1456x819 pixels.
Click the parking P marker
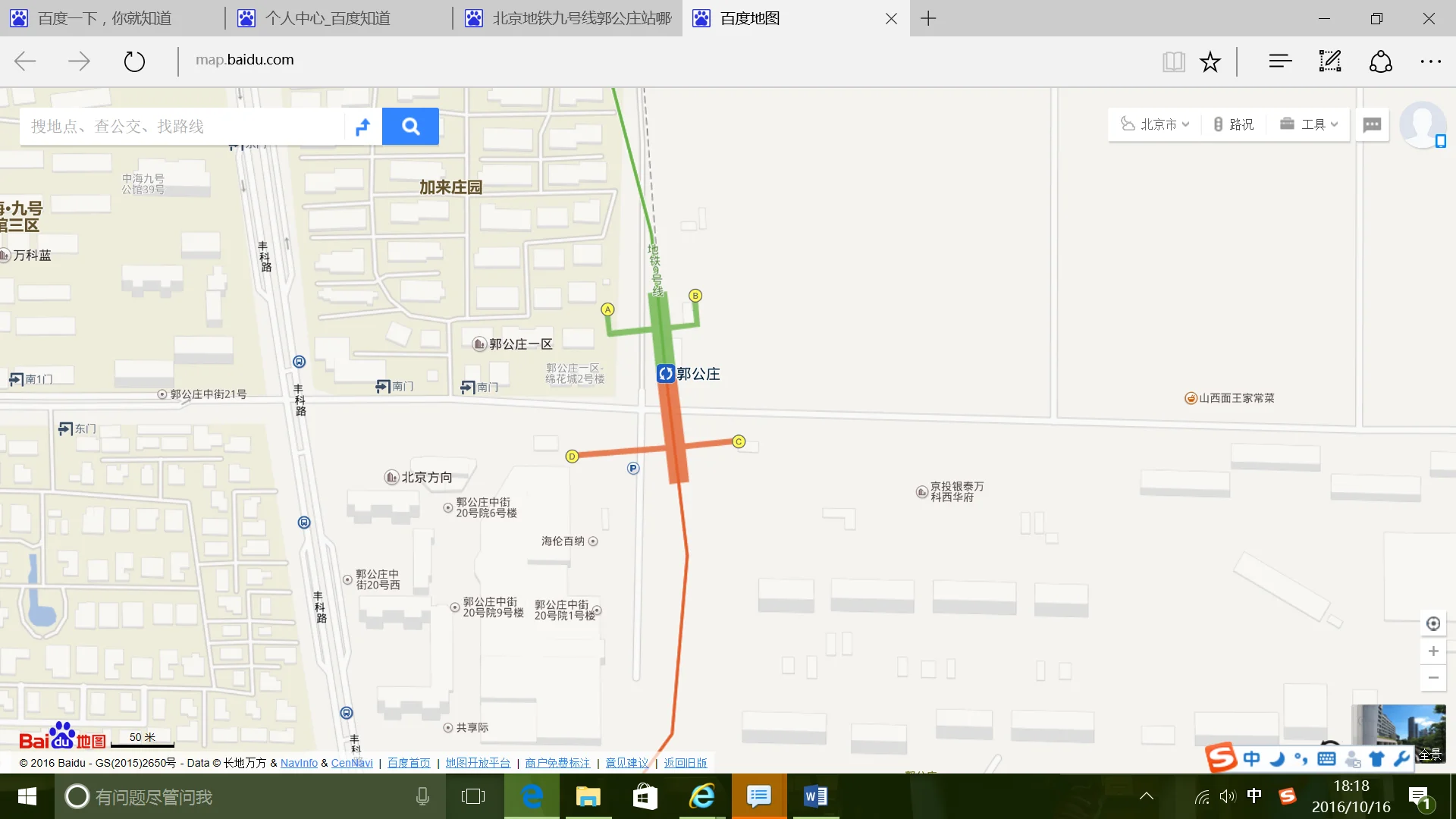[x=633, y=469]
